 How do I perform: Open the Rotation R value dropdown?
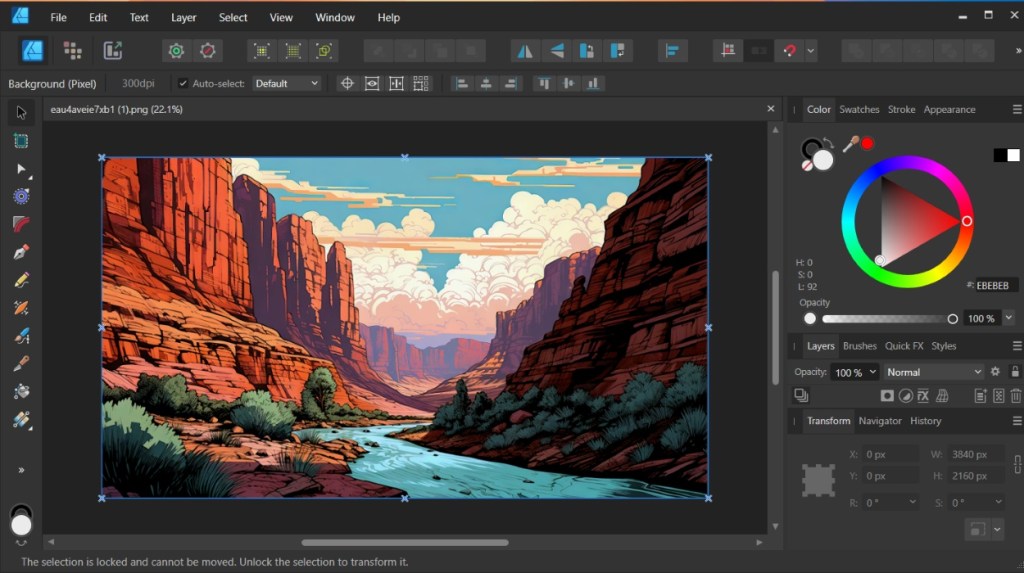[x=912, y=502]
